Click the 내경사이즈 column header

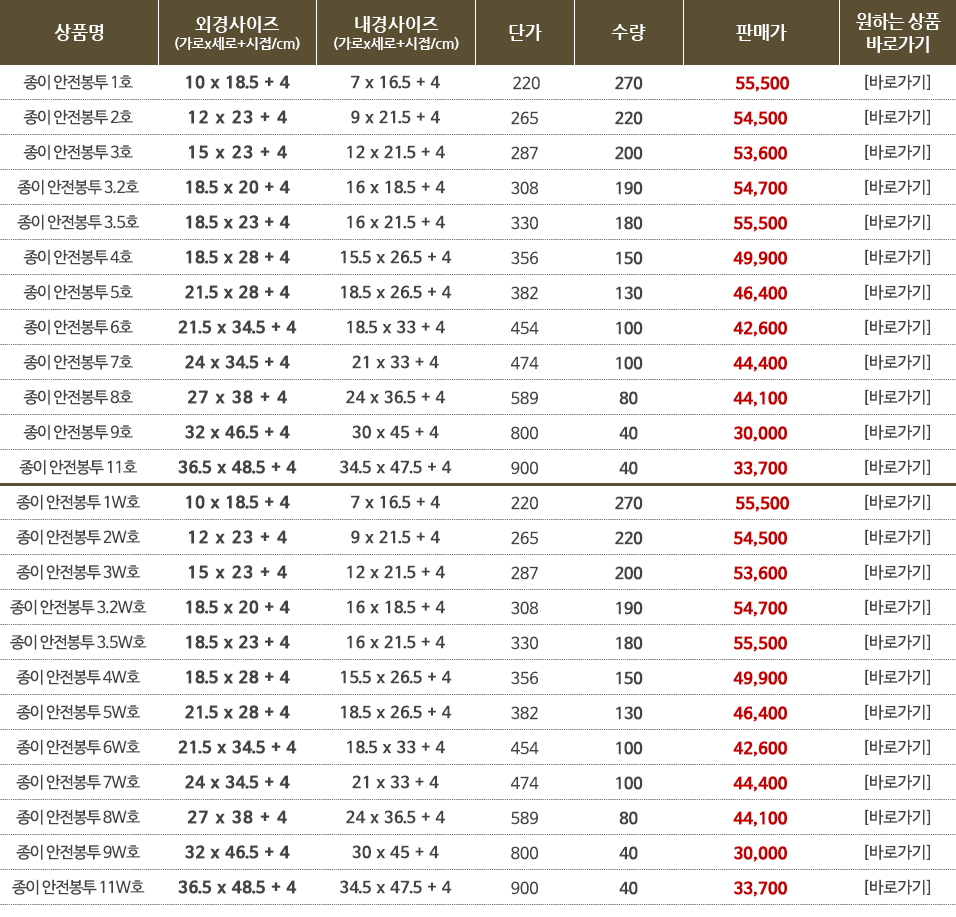tap(396, 32)
